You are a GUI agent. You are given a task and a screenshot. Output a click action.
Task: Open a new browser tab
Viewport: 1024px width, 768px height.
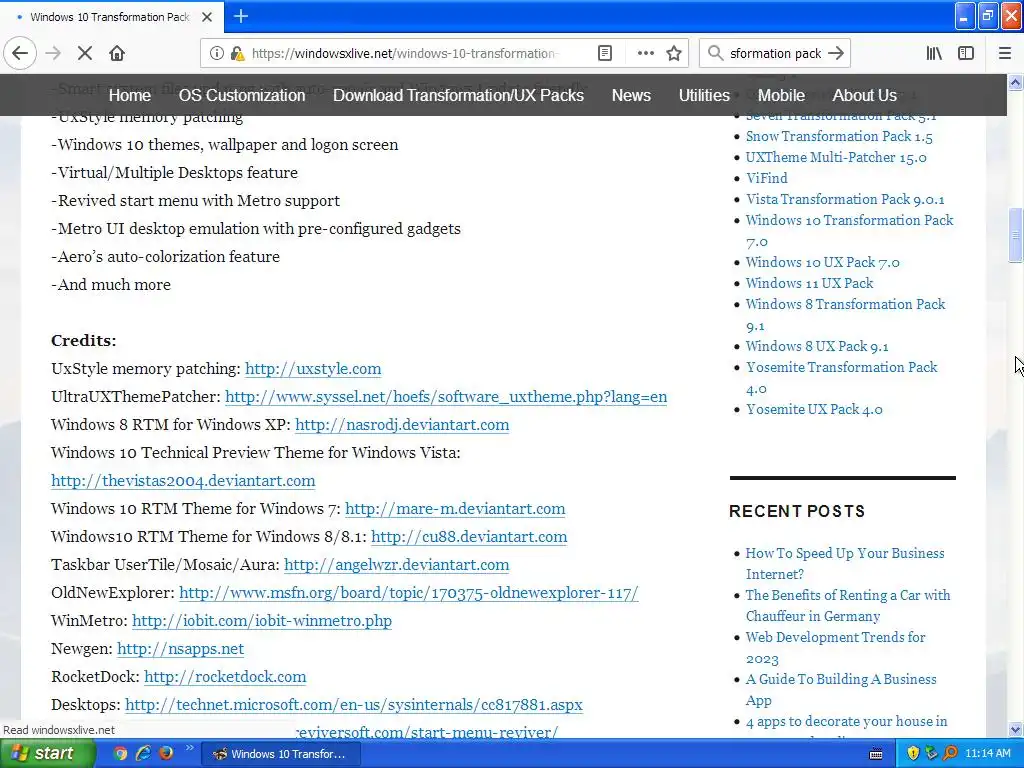click(240, 16)
